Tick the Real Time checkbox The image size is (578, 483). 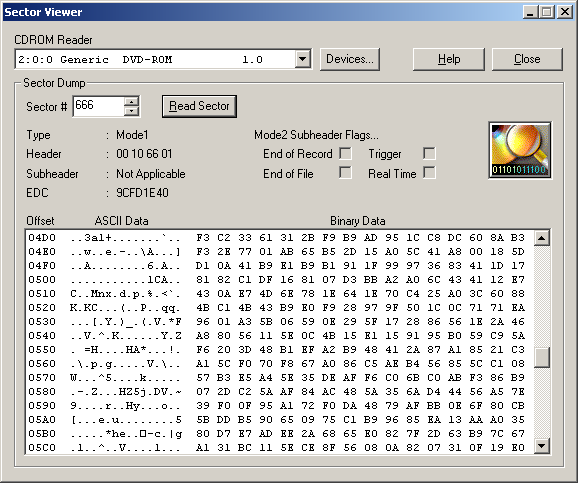coord(429,173)
